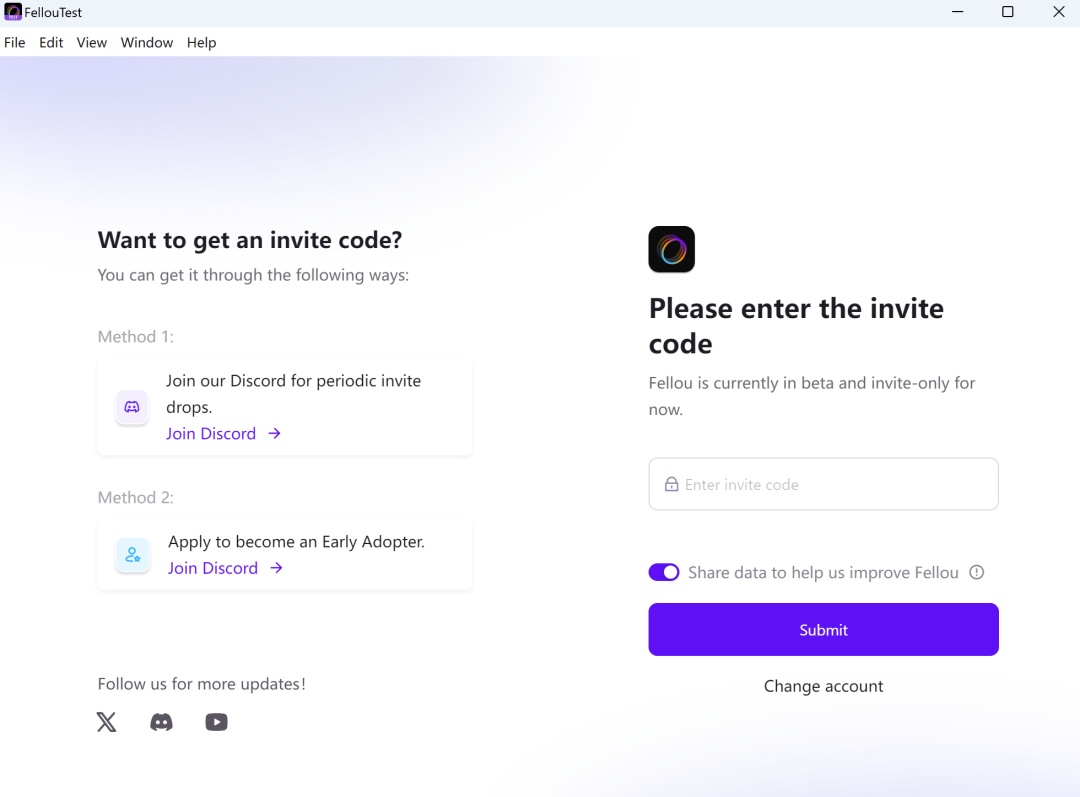Click the info icon beside Share data
The width and height of the screenshot is (1080, 797).
pyautogui.click(x=977, y=573)
